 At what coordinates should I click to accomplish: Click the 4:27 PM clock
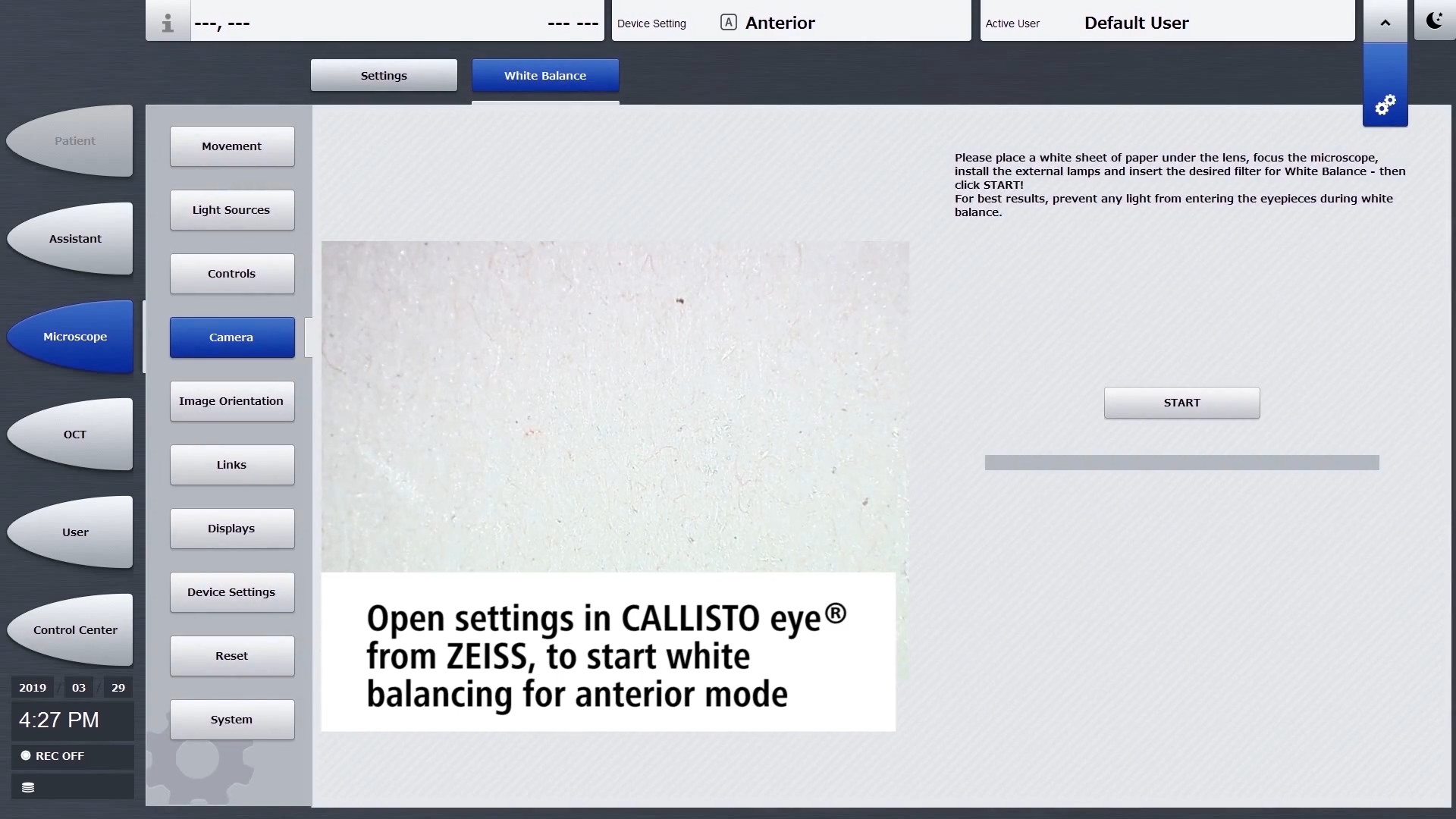point(72,720)
